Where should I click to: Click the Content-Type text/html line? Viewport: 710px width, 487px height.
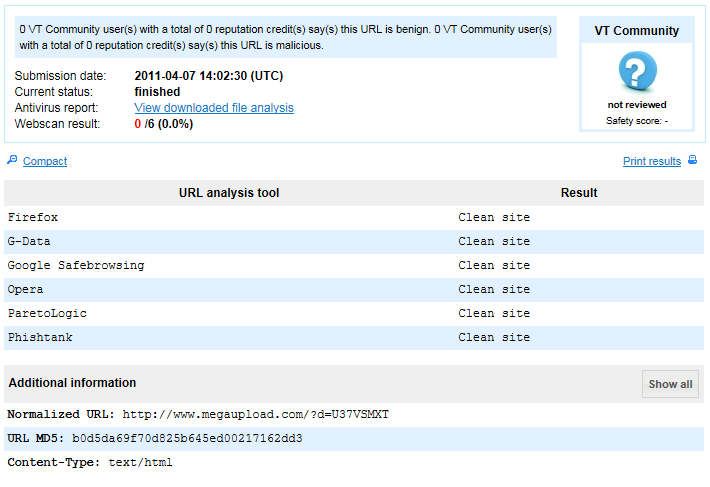click(x=90, y=463)
